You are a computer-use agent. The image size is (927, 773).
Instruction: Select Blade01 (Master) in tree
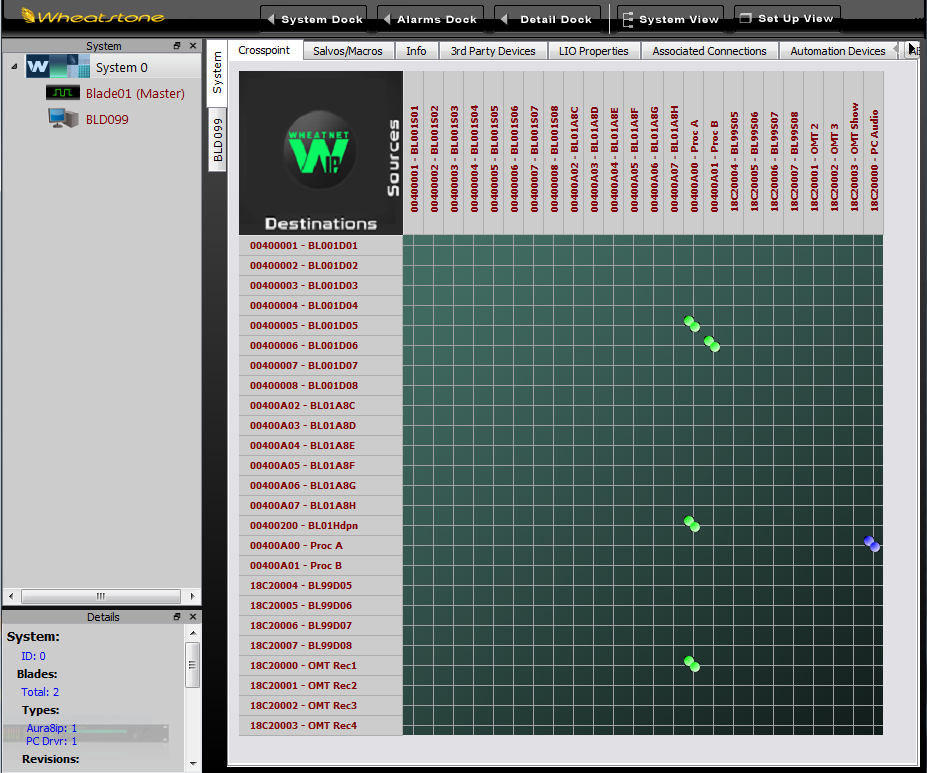[x=135, y=93]
